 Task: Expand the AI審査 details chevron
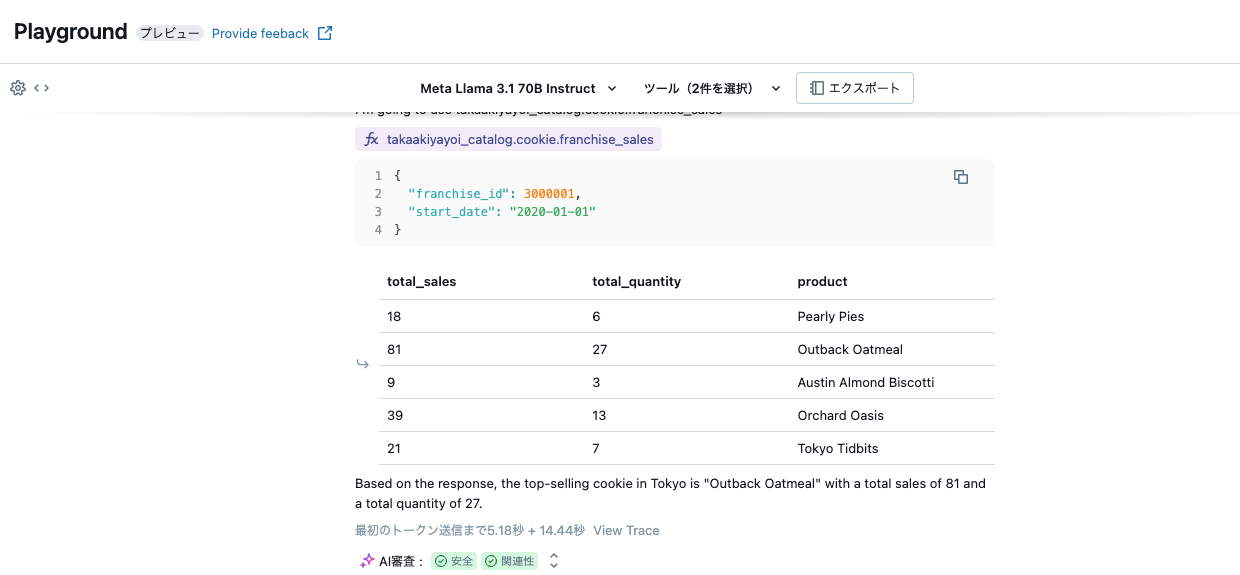tap(554, 561)
